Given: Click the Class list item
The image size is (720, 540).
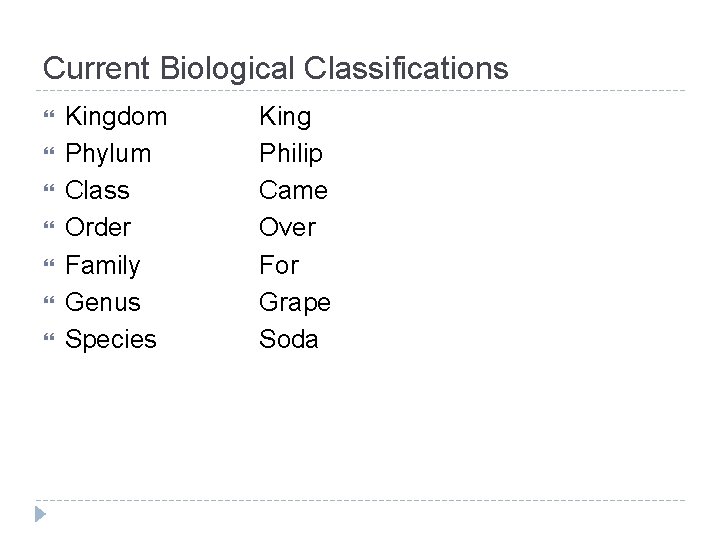Looking at the screenshot, I should coord(97,191).
